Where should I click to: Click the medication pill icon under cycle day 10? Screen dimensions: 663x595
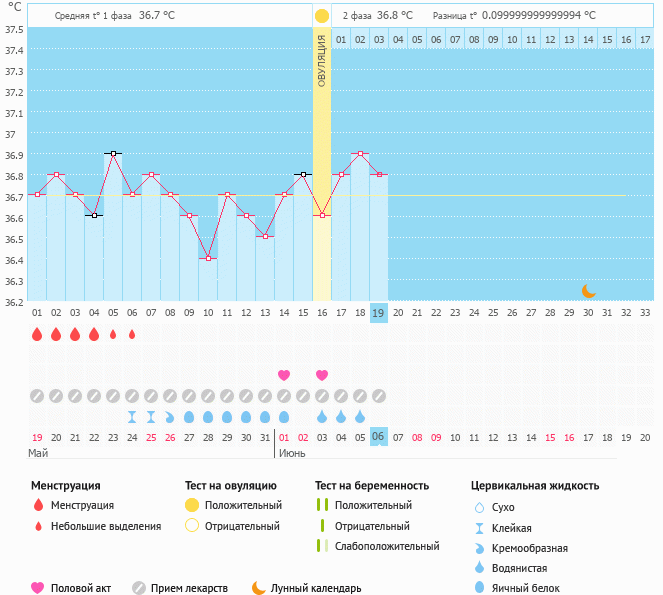208,396
